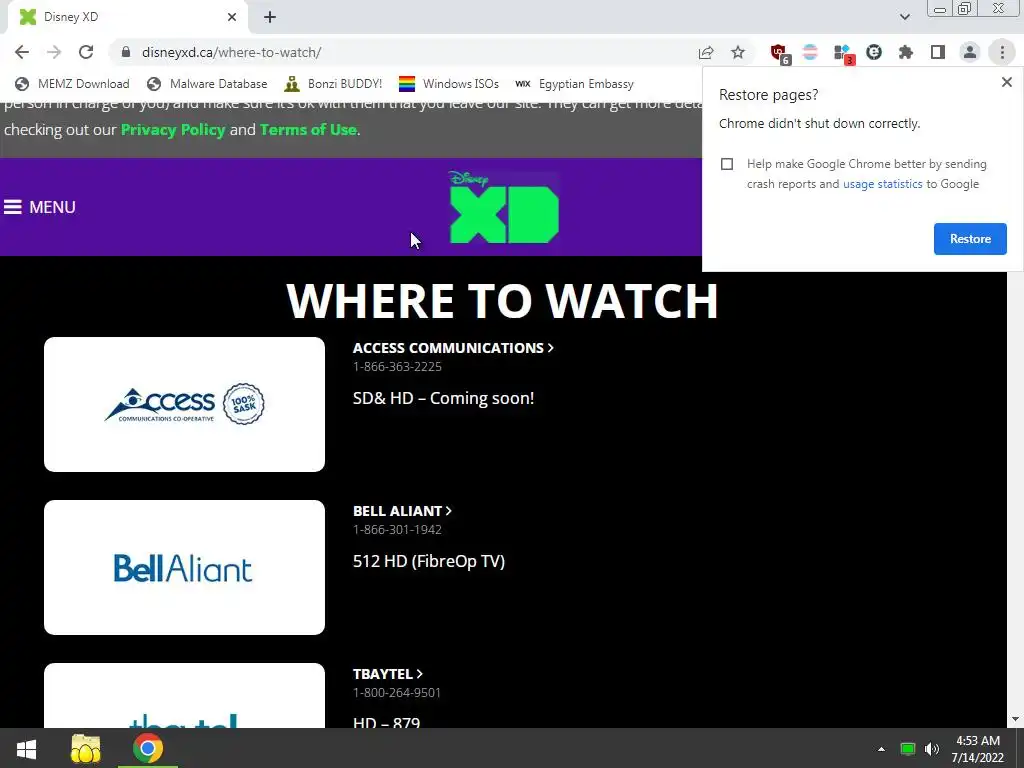The height and width of the screenshot is (768, 1024).
Task: Click the 'SD& HD – Coming soon!' text
Action: coord(443,398)
